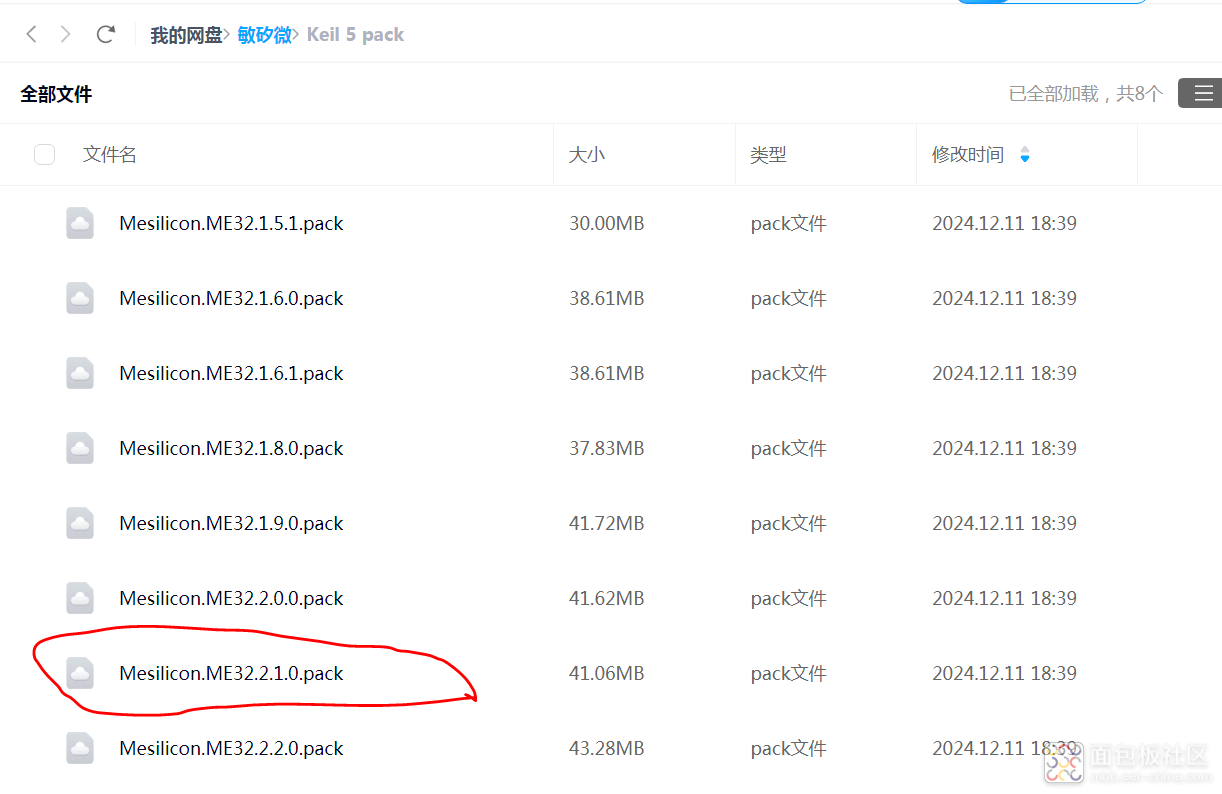Click the 43.28MB size cell
1222x794 pixels.
pos(607,748)
